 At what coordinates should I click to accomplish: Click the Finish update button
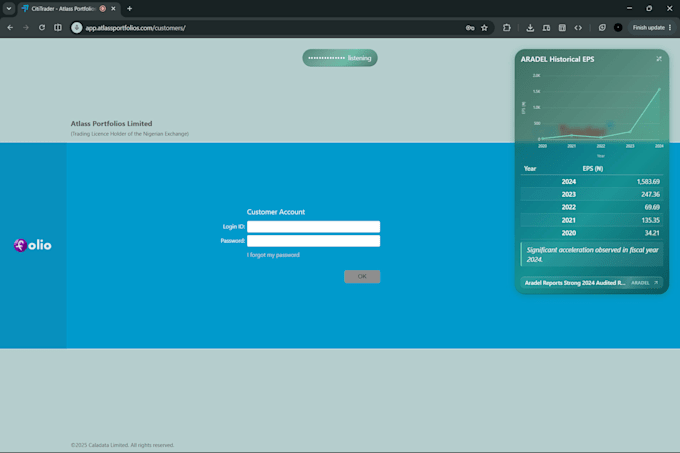tap(648, 28)
